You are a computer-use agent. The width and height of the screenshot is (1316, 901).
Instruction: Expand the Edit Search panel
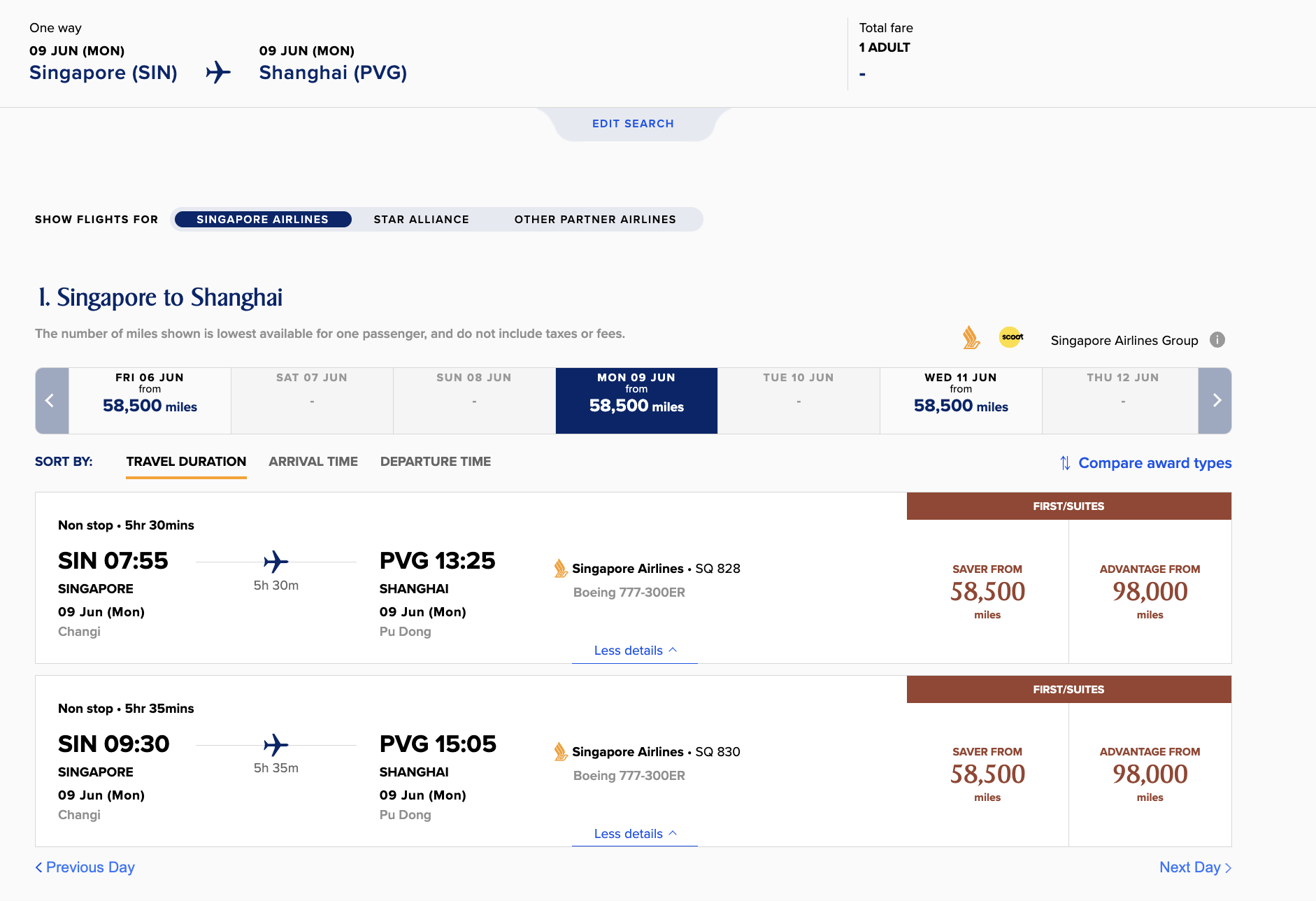click(x=633, y=124)
